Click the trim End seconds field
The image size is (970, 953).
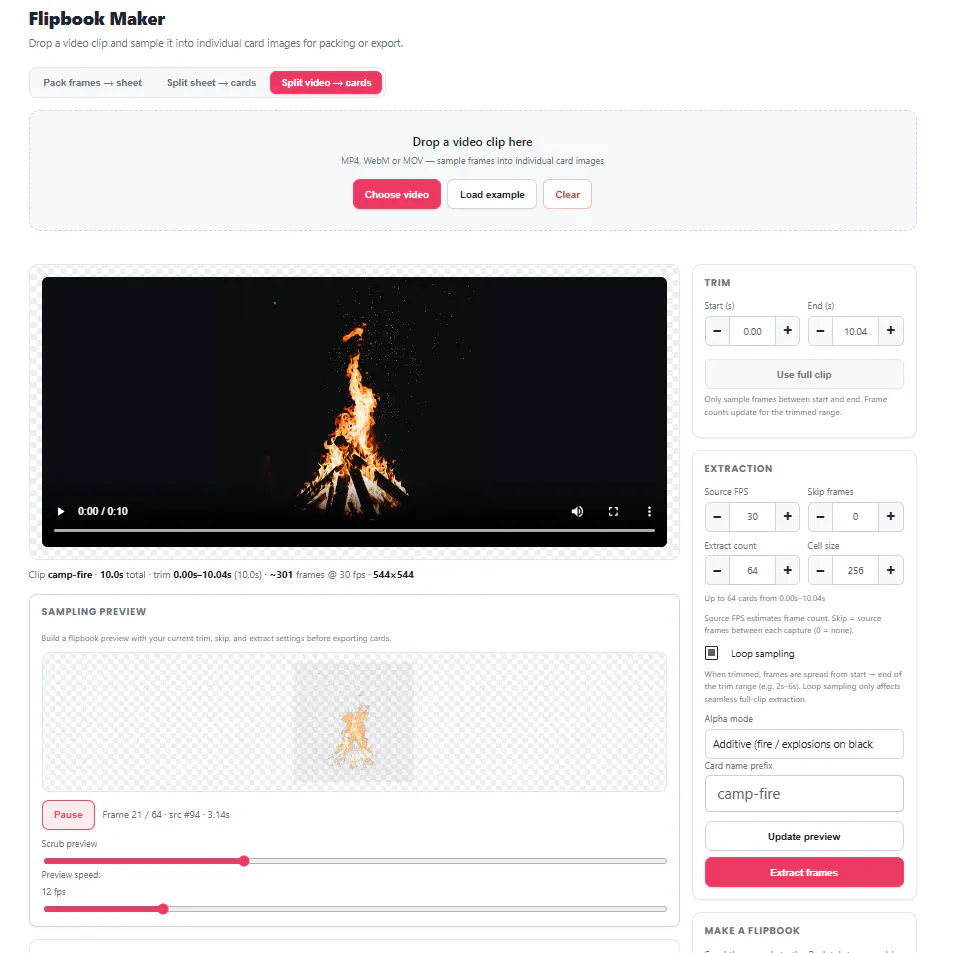pyautogui.click(x=856, y=331)
